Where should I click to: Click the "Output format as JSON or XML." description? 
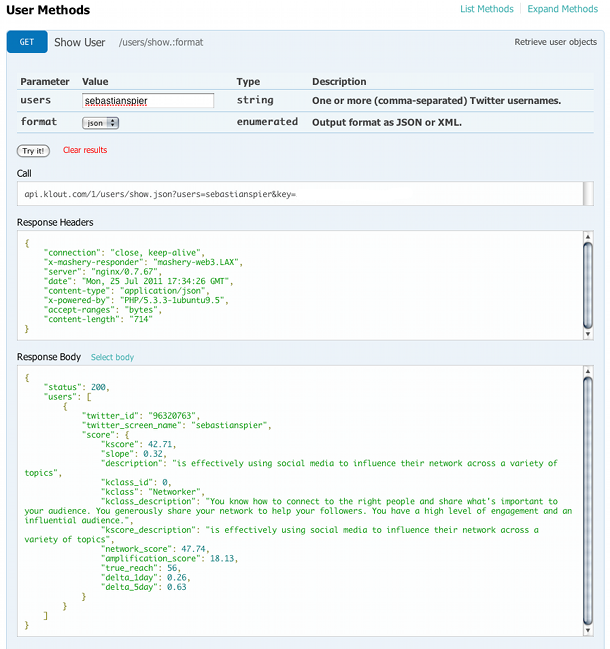(x=387, y=123)
